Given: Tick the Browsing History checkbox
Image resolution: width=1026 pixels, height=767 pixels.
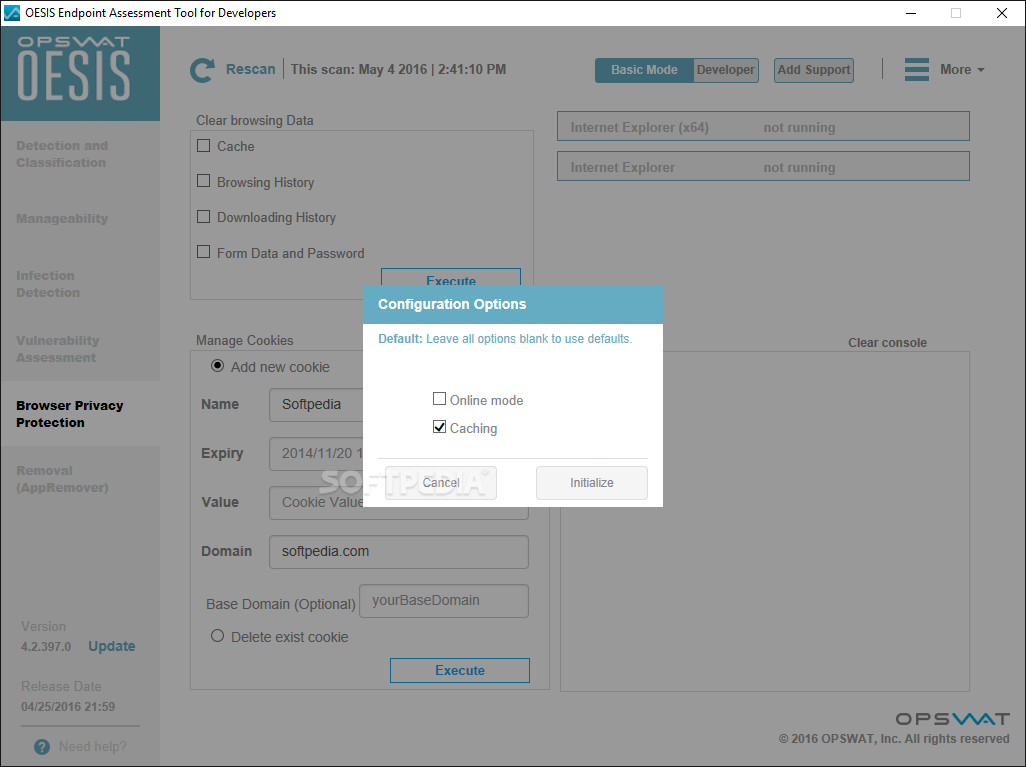Looking at the screenshot, I should (203, 181).
